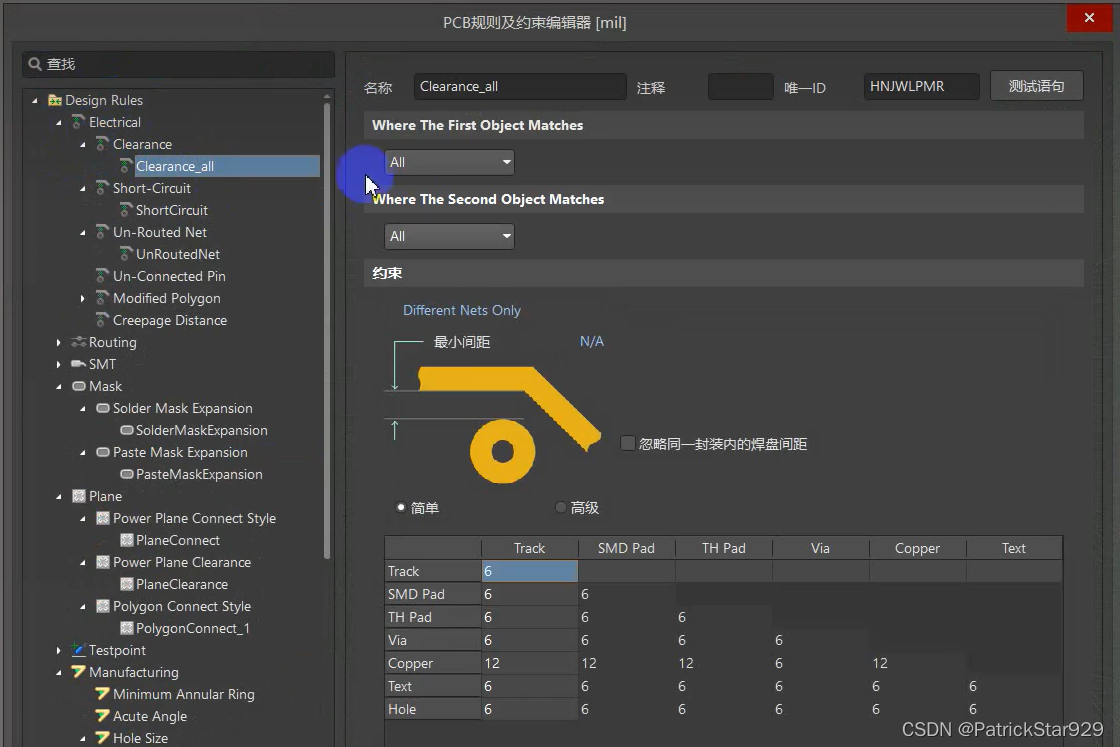This screenshot has height=747, width=1120.
Task: Open the first object matches All dropdown
Action: [x=449, y=162]
